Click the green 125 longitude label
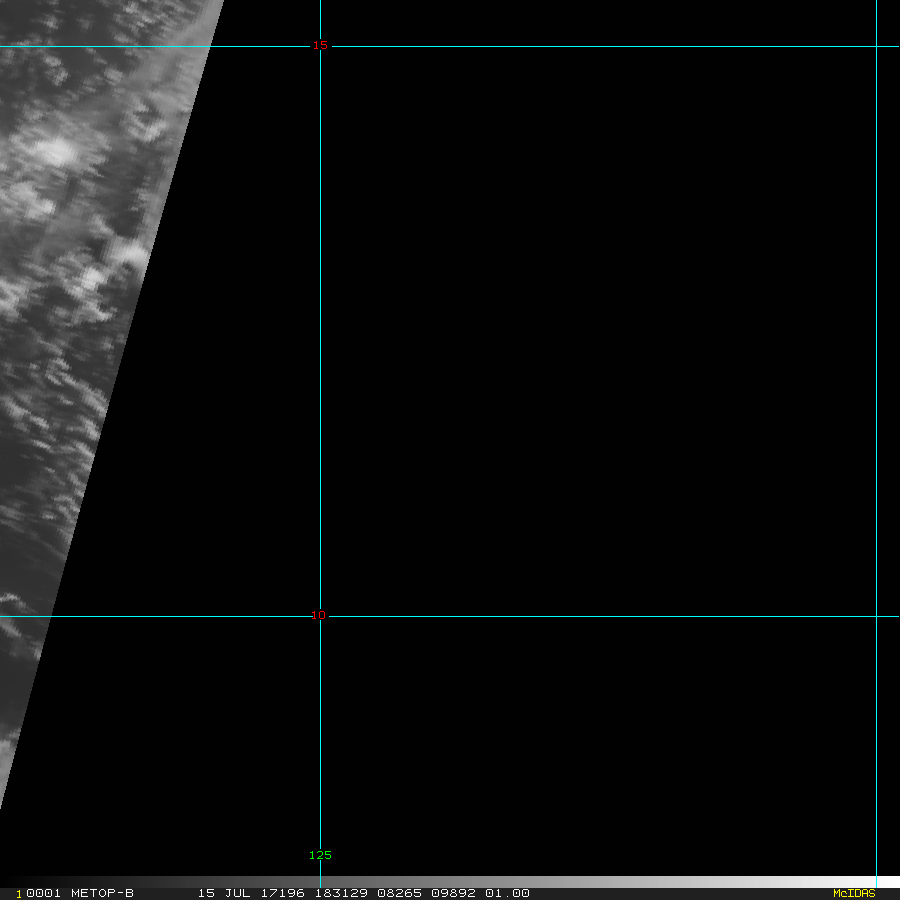Viewport: 900px width, 900px height. 320,855
